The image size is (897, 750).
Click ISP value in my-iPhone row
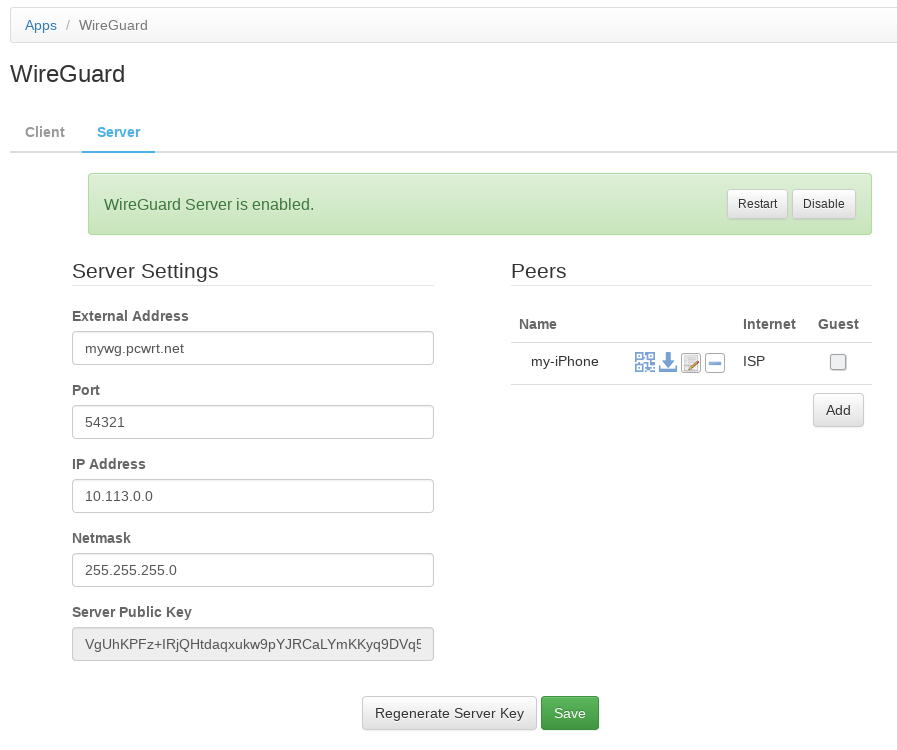pos(754,362)
